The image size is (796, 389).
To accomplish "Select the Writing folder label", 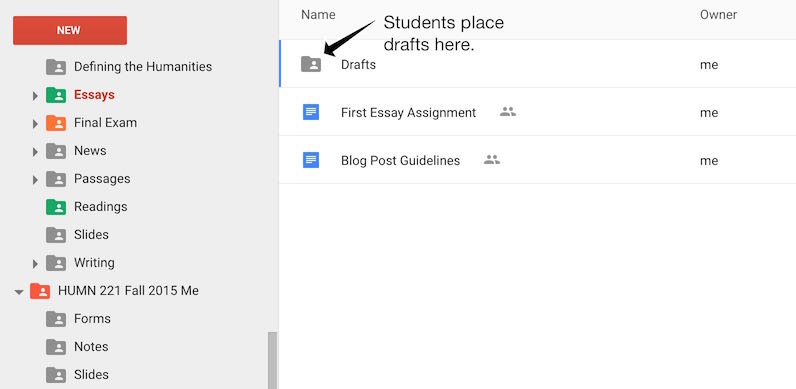I will coord(94,262).
